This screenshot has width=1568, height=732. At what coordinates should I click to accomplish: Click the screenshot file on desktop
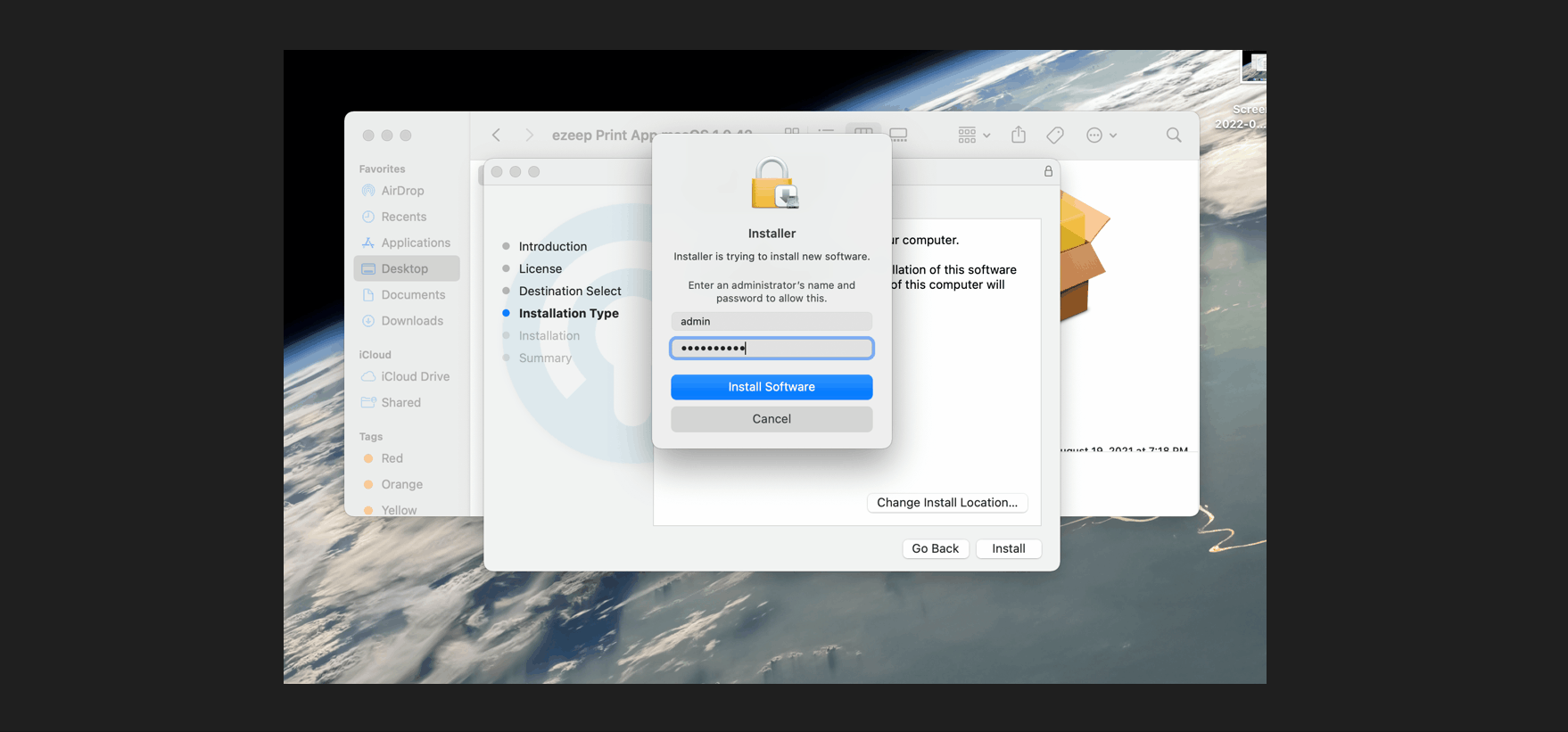[x=1253, y=68]
